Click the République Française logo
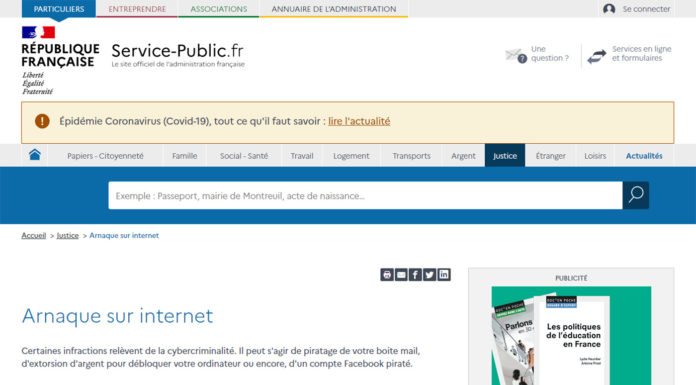Image resolution: width=696 pixels, height=385 pixels. click(60, 60)
